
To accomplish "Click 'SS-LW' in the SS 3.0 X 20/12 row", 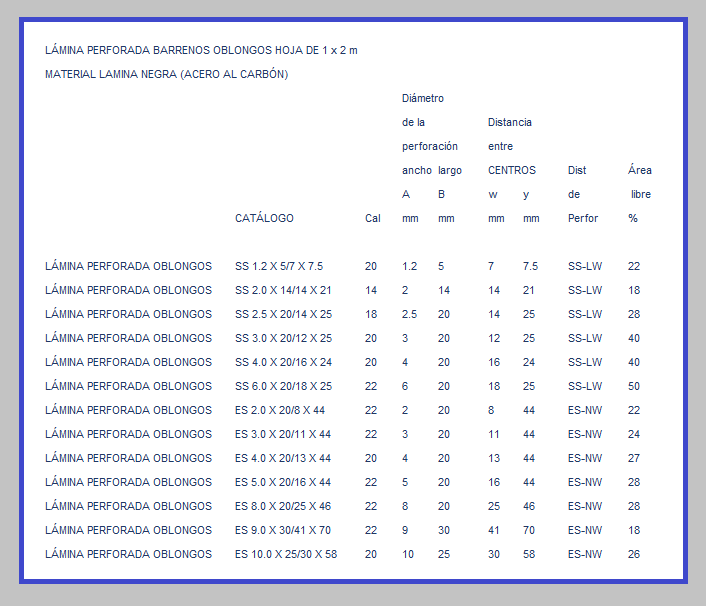I will 585,338.
